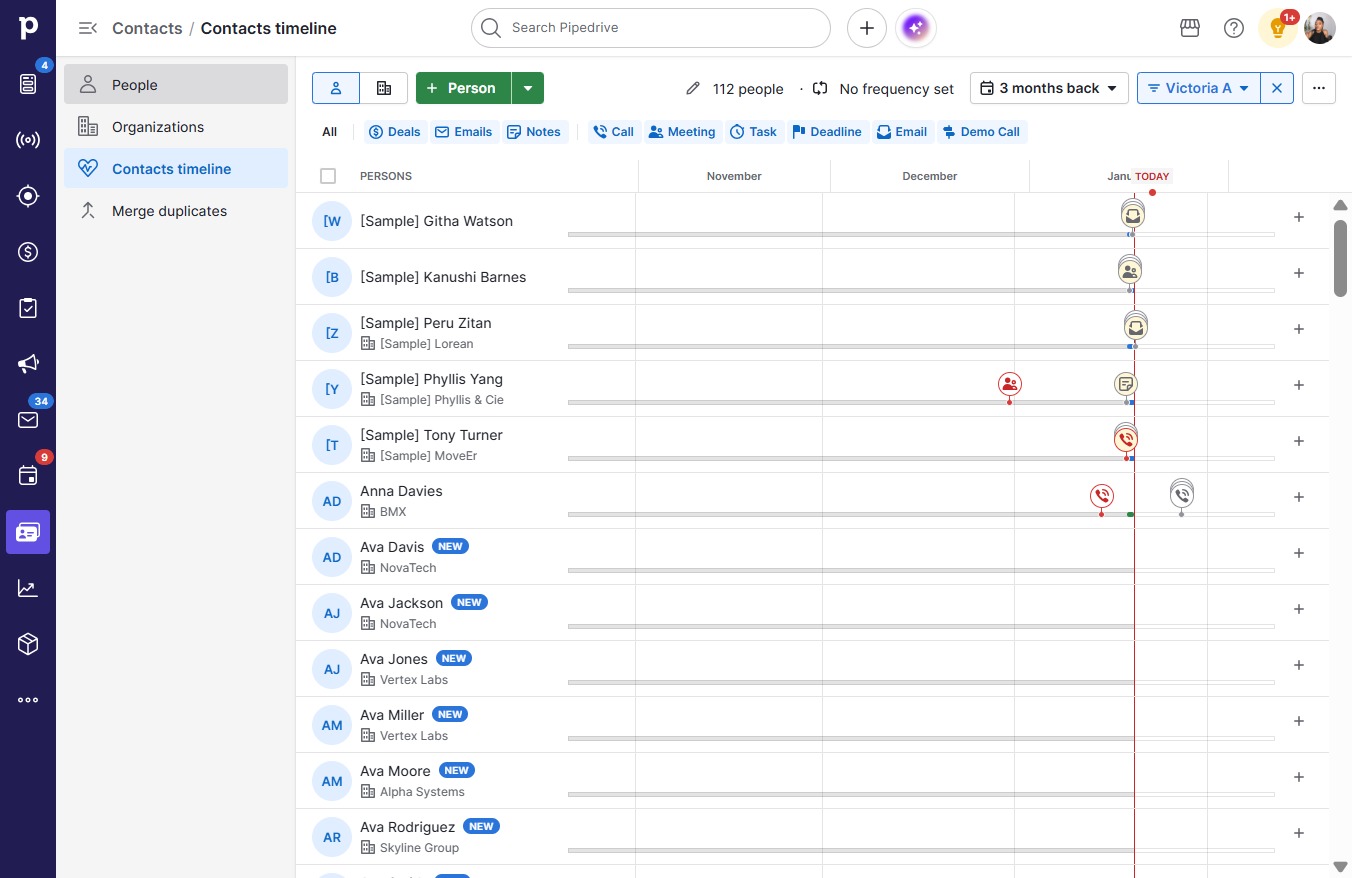The height and width of the screenshot is (878, 1352).
Task: Open the Help question mark icon
Action: pyautogui.click(x=1234, y=28)
